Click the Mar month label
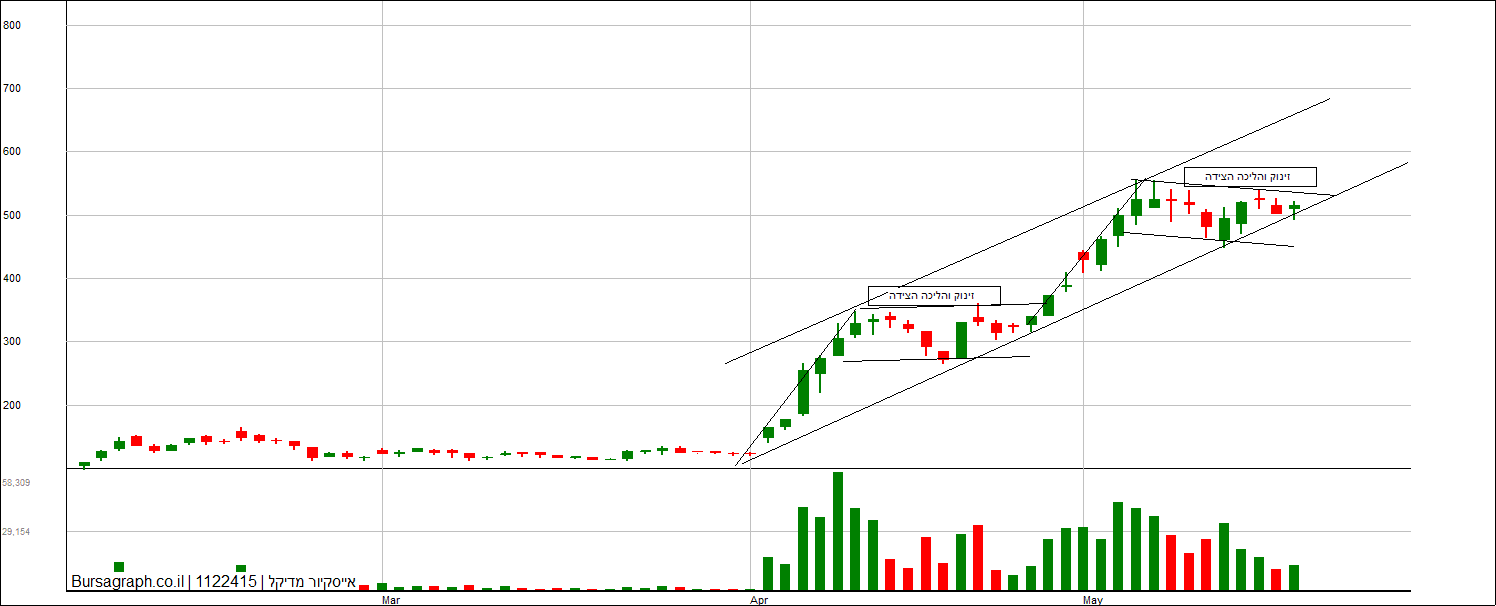 tap(392, 600)
